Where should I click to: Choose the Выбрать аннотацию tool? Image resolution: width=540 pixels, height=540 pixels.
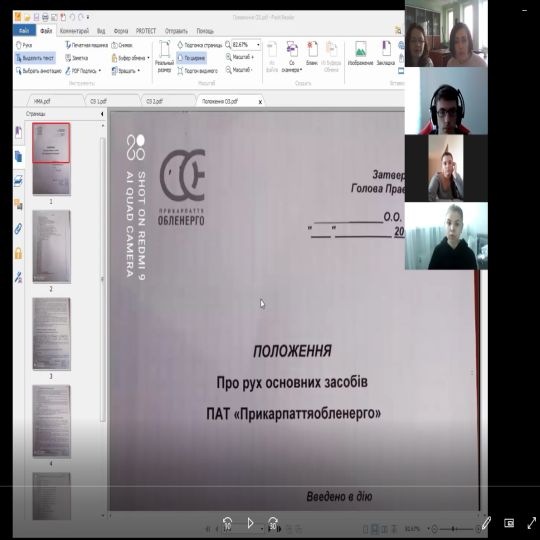pos(38,71)
